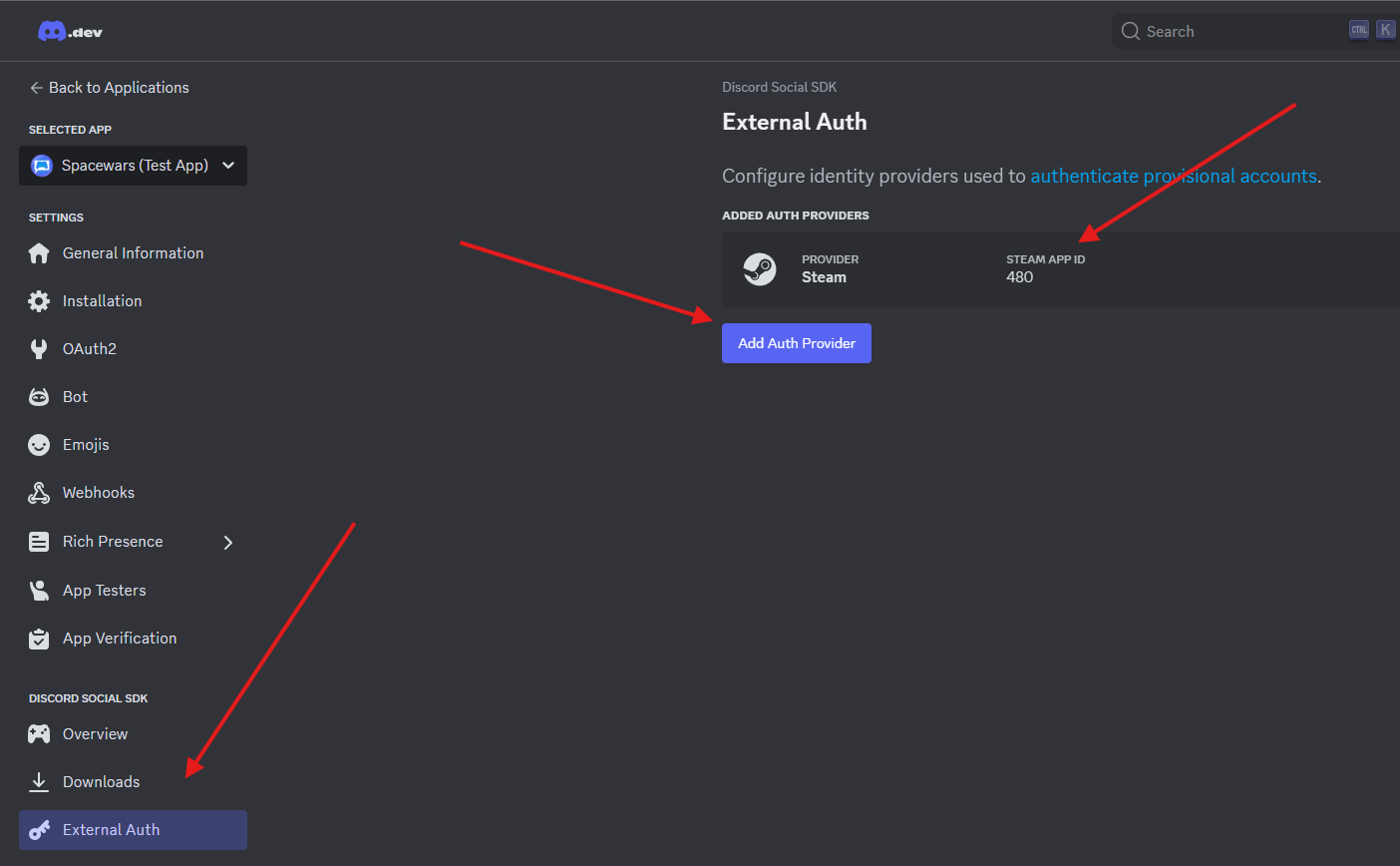Image resolution: width=1400 pixels, height=866 pixels.
Task: Expand the Rich Presence submenu chevron
Action: (228, 543)
